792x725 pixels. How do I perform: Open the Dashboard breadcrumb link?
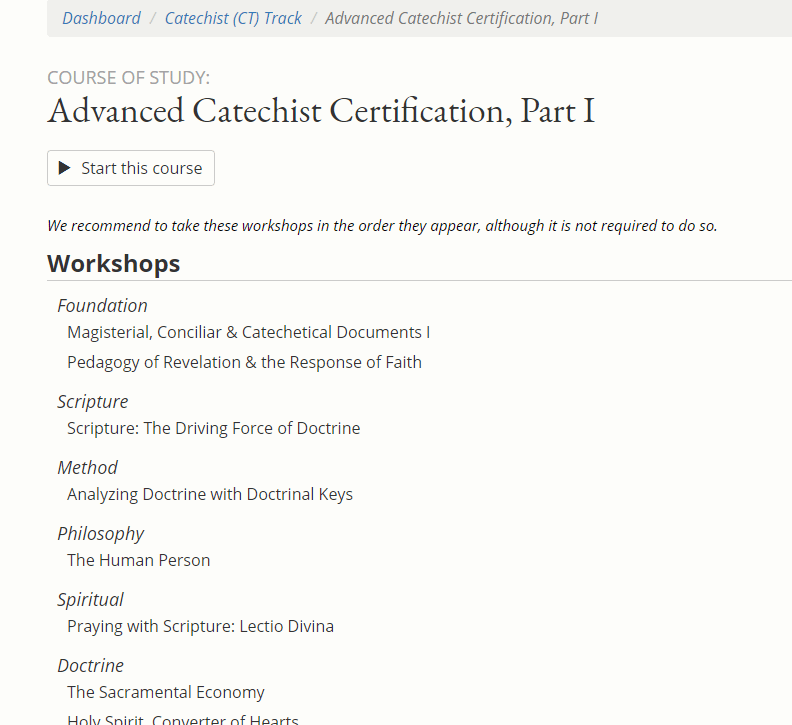[101, 18]
